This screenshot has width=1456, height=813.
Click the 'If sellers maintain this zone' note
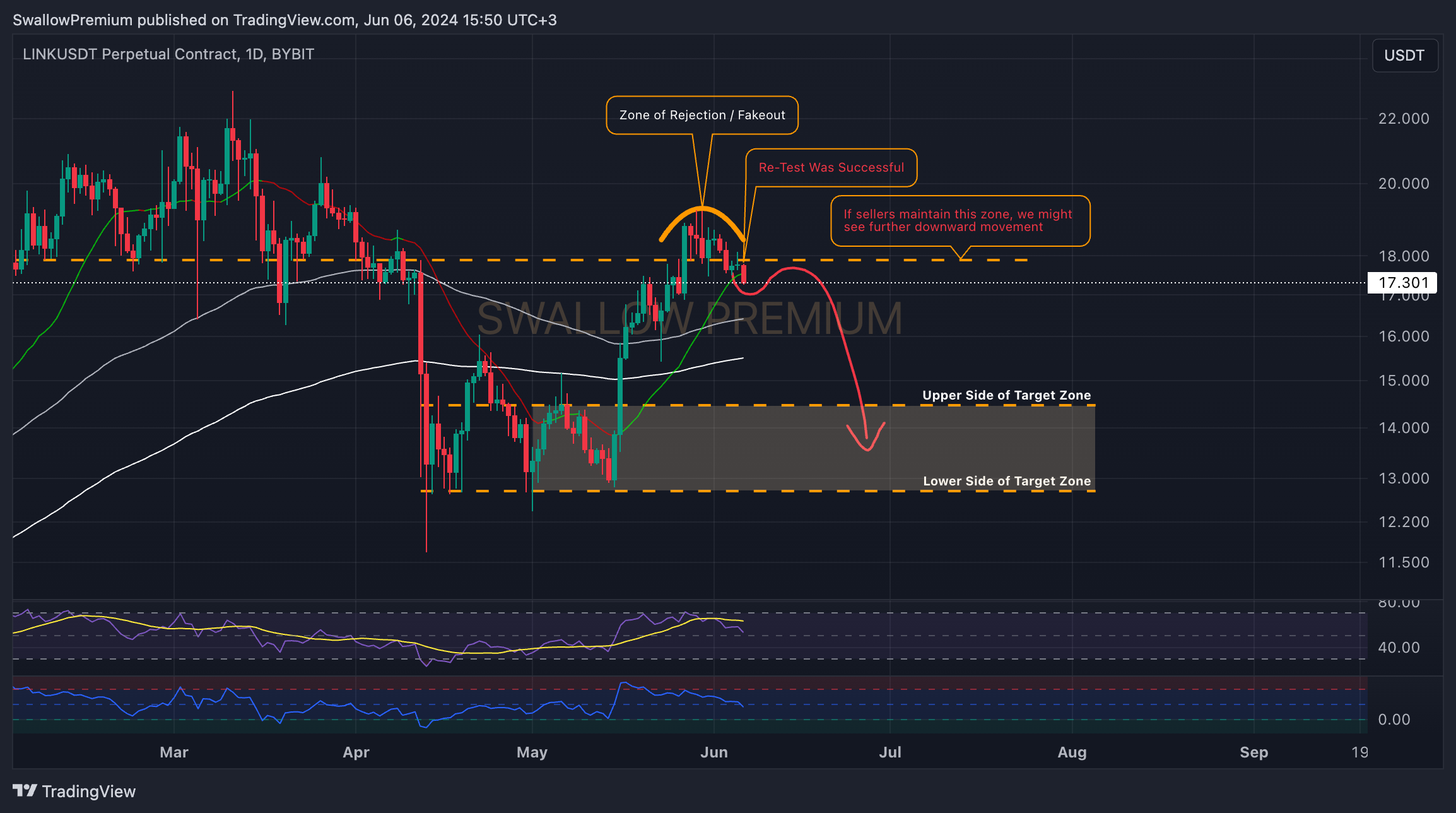coord(960,220)
